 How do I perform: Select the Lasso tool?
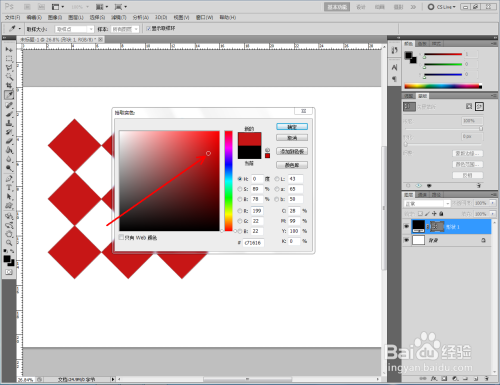(x=9, y=68)
